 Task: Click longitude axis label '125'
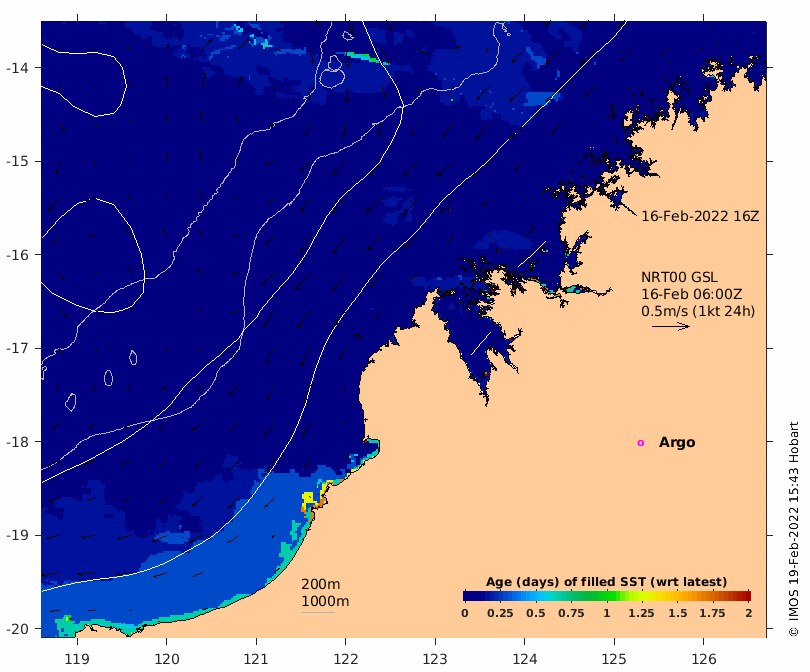tap(614, 659)
